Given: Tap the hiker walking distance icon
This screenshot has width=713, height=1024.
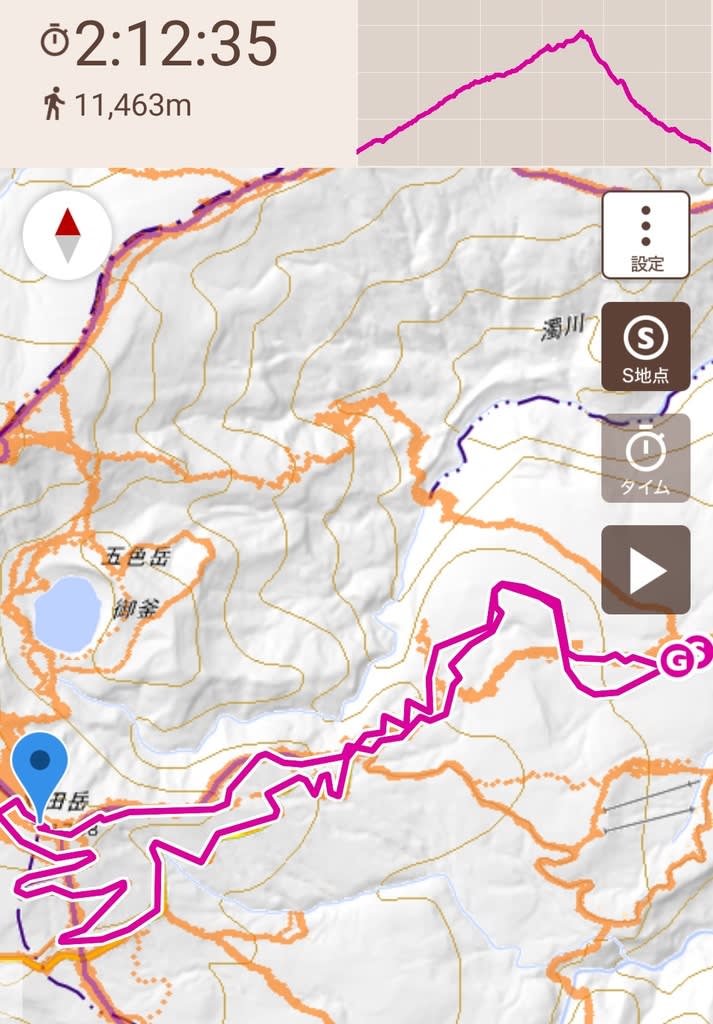Looking at the screenshot, I should pos(55,105).
